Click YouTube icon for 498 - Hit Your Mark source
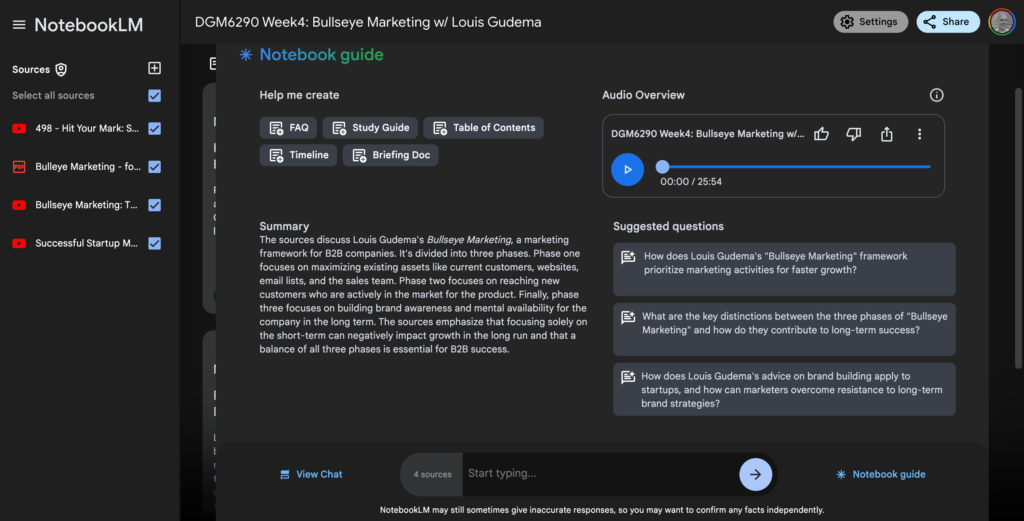Viewport: 1024px width, 521px height. point(19,129)
